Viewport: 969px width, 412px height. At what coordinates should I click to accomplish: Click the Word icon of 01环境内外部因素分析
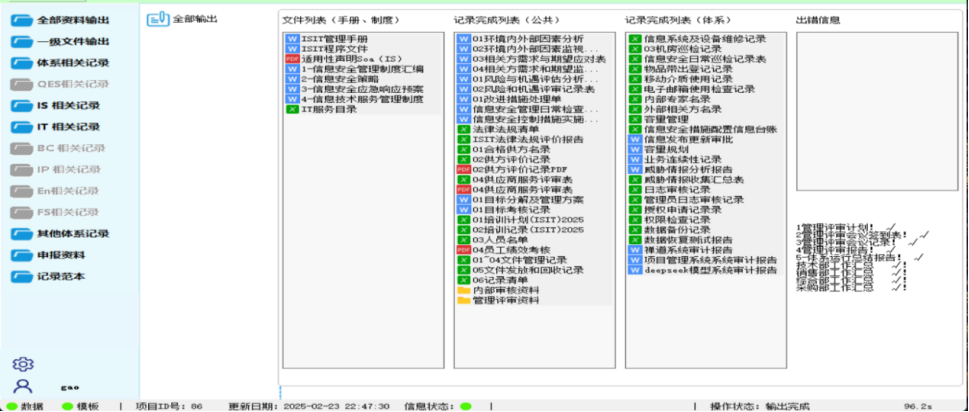click(x=463, y=39)
